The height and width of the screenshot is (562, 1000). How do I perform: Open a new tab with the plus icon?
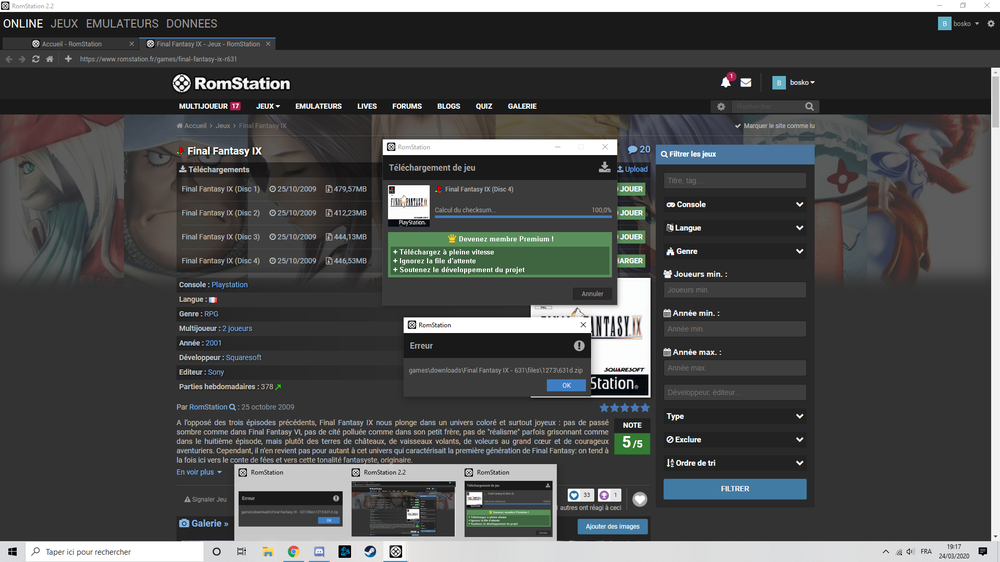68,59
